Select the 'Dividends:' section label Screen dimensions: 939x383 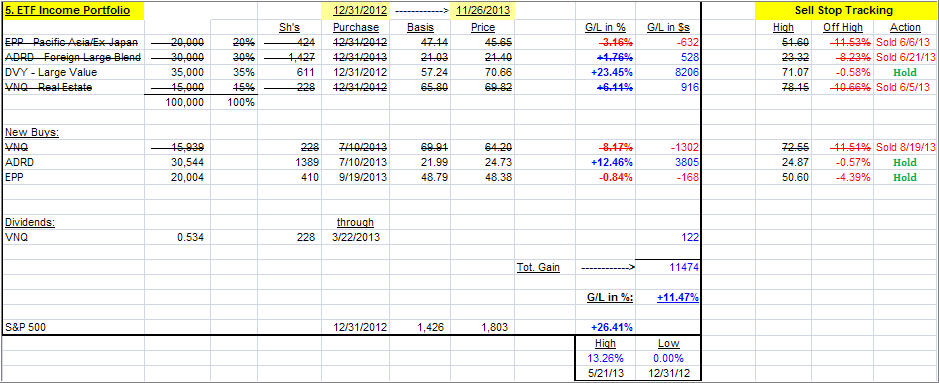pyautogui.click(x=30, y=222)
